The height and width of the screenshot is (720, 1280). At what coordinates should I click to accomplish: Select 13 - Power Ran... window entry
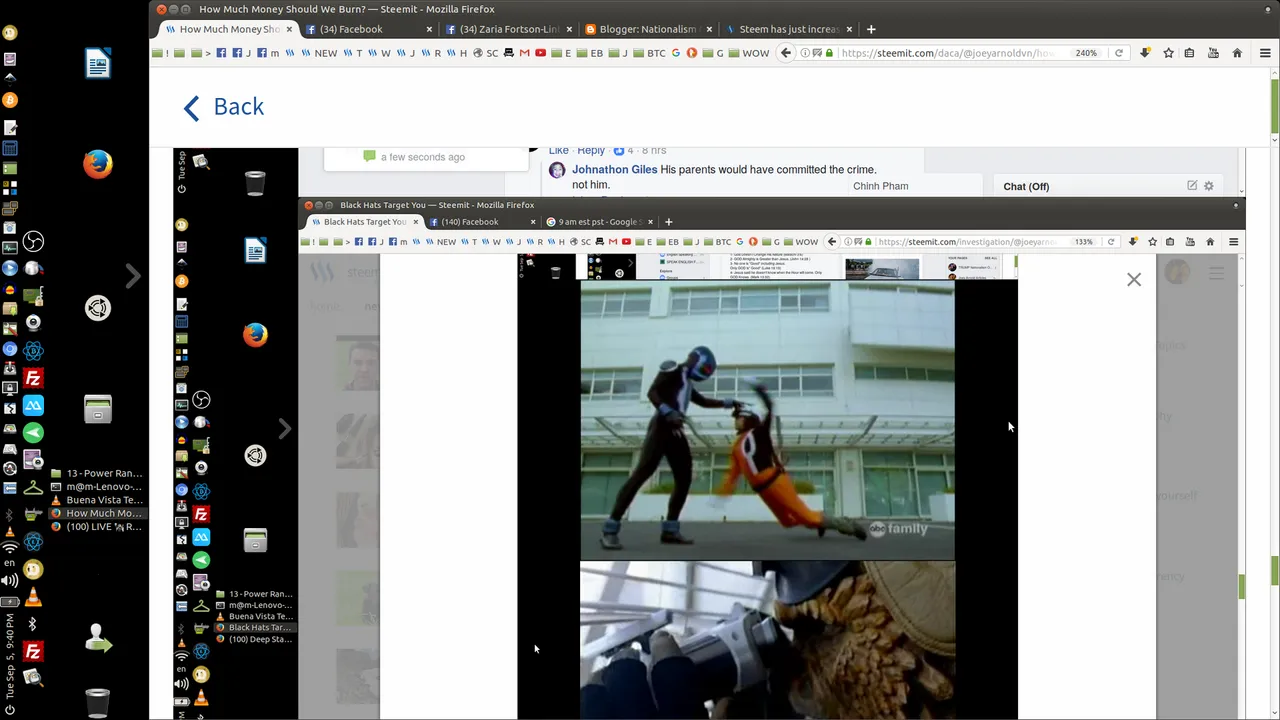pyautogui.click(x=97, y=473)
